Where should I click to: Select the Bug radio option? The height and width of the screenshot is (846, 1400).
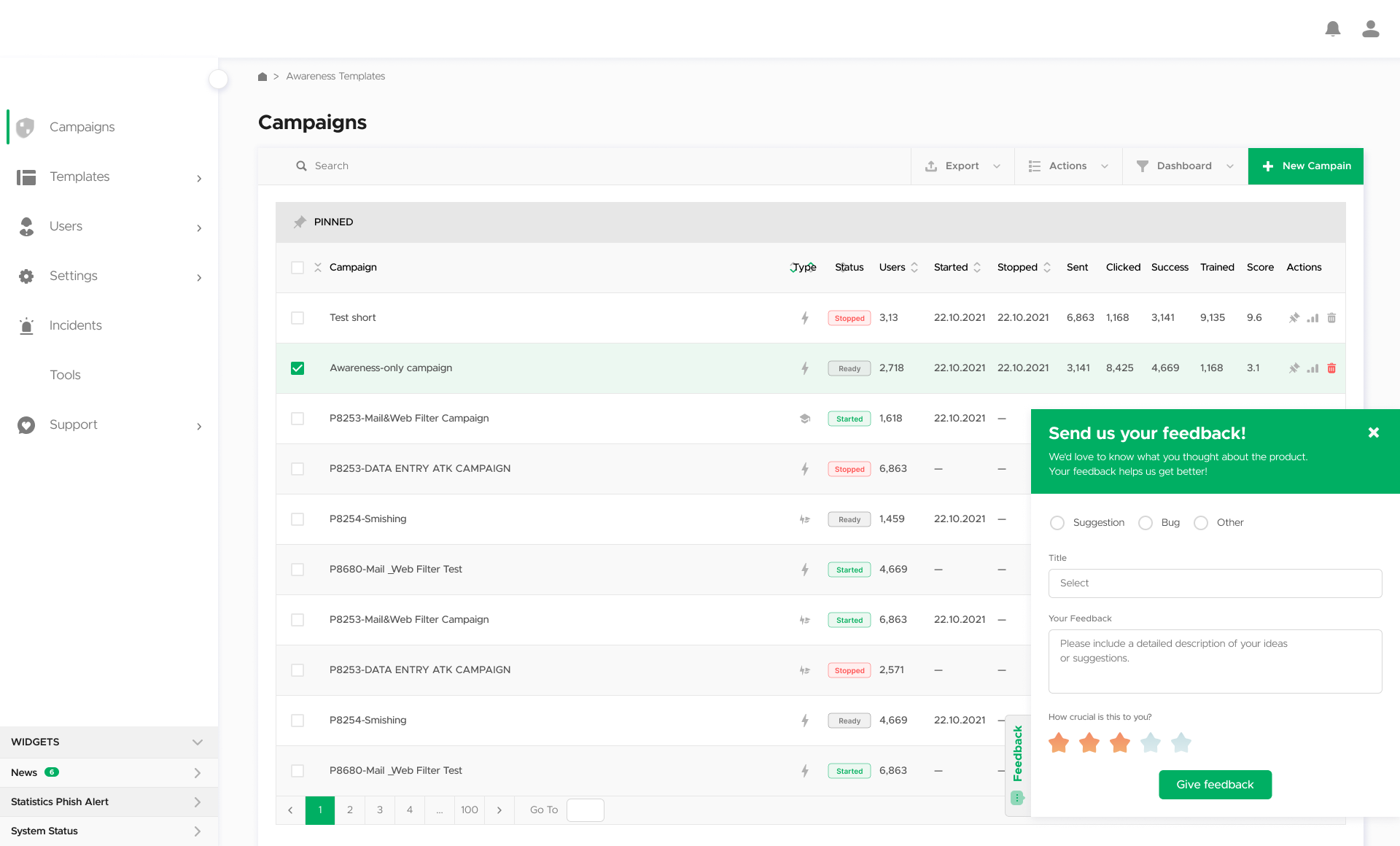1146,523
